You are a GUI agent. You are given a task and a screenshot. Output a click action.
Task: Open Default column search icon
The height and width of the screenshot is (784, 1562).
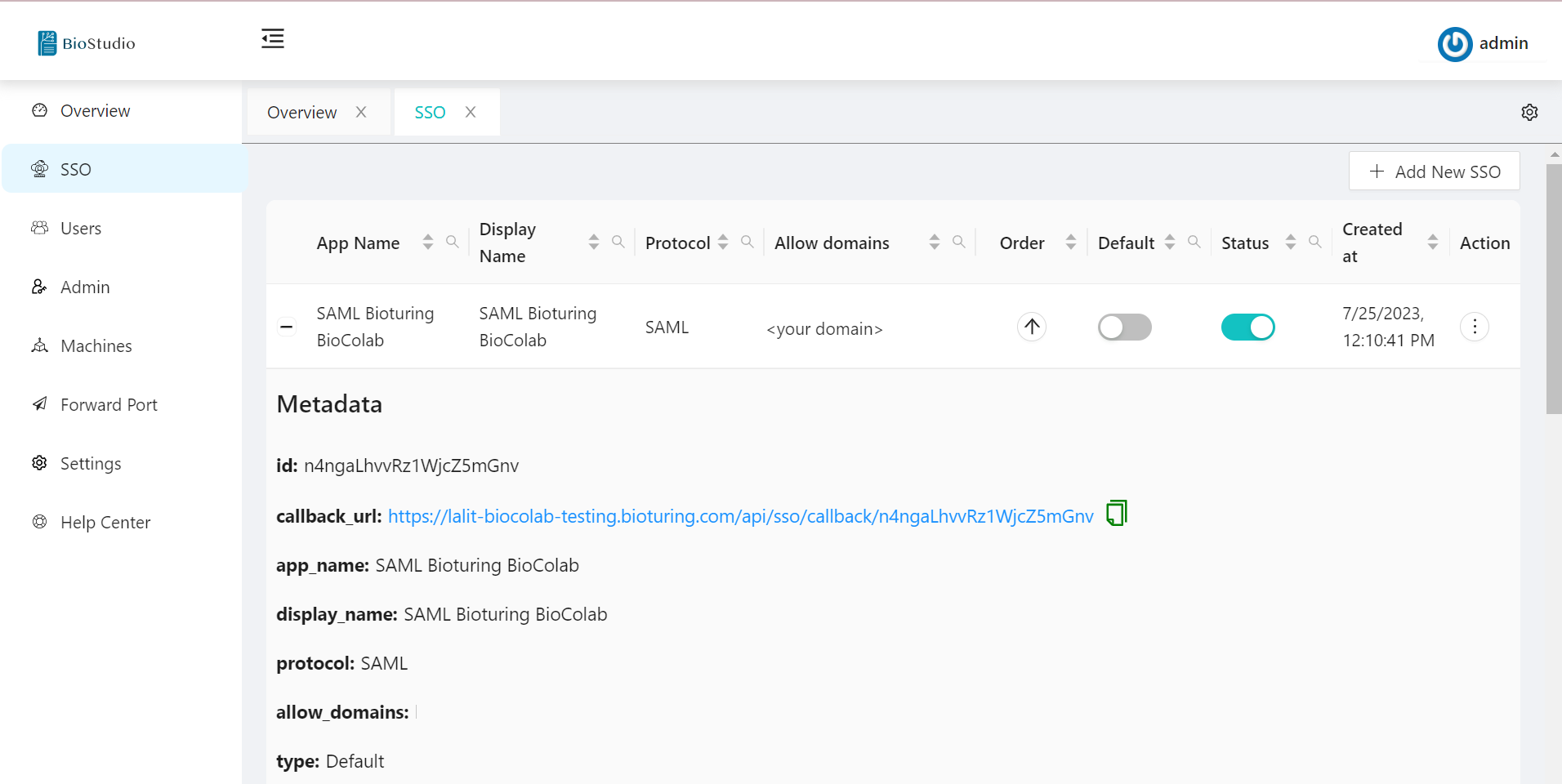click(1194, 242)
